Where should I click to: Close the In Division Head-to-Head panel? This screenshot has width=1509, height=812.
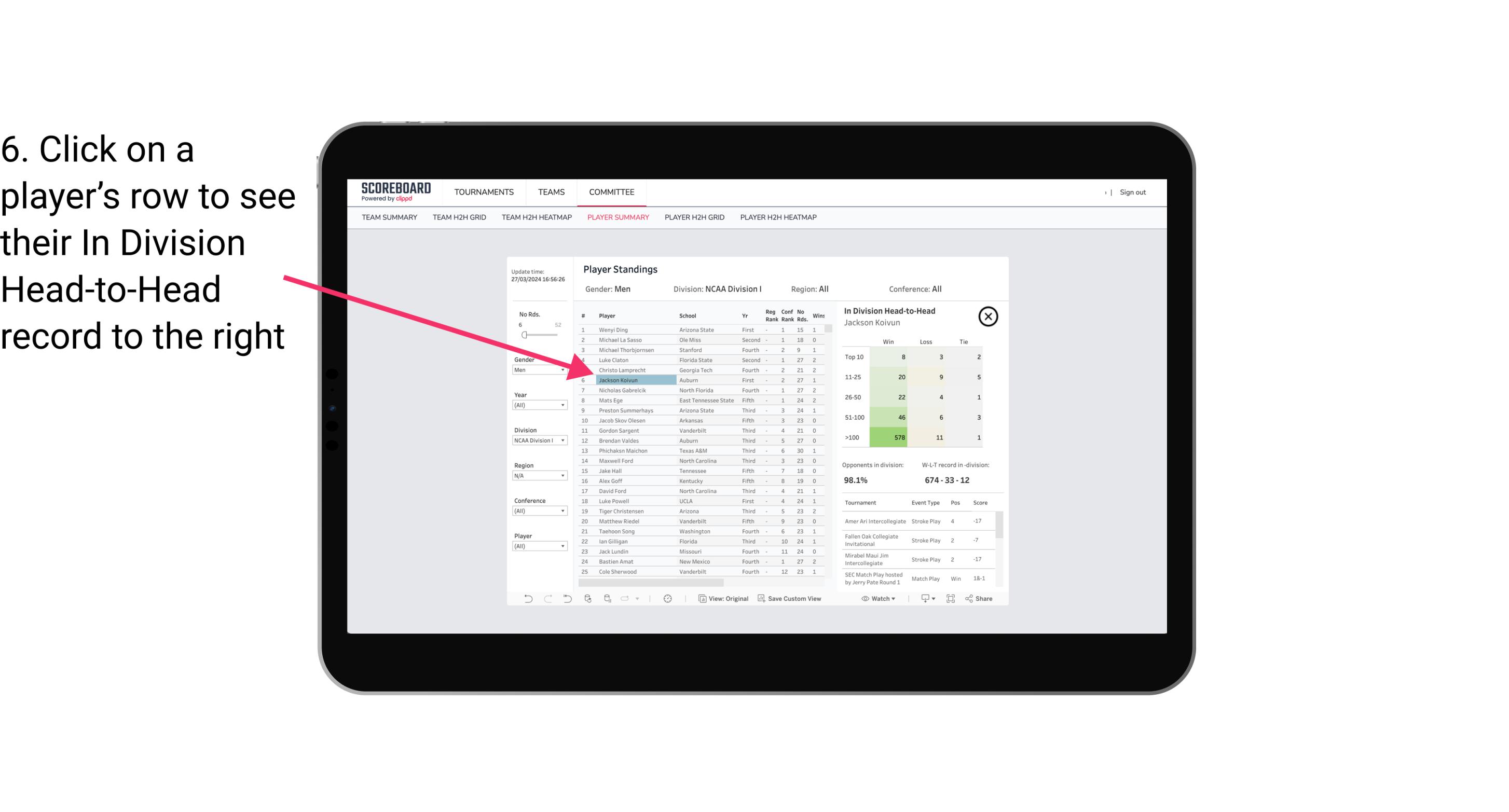(988, 316)
